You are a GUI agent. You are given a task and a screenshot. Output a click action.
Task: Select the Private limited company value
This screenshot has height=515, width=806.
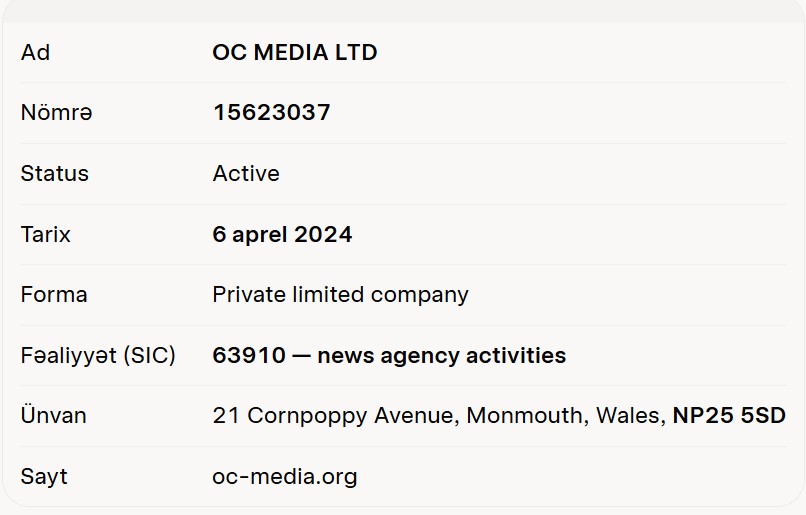pos(340,295)
